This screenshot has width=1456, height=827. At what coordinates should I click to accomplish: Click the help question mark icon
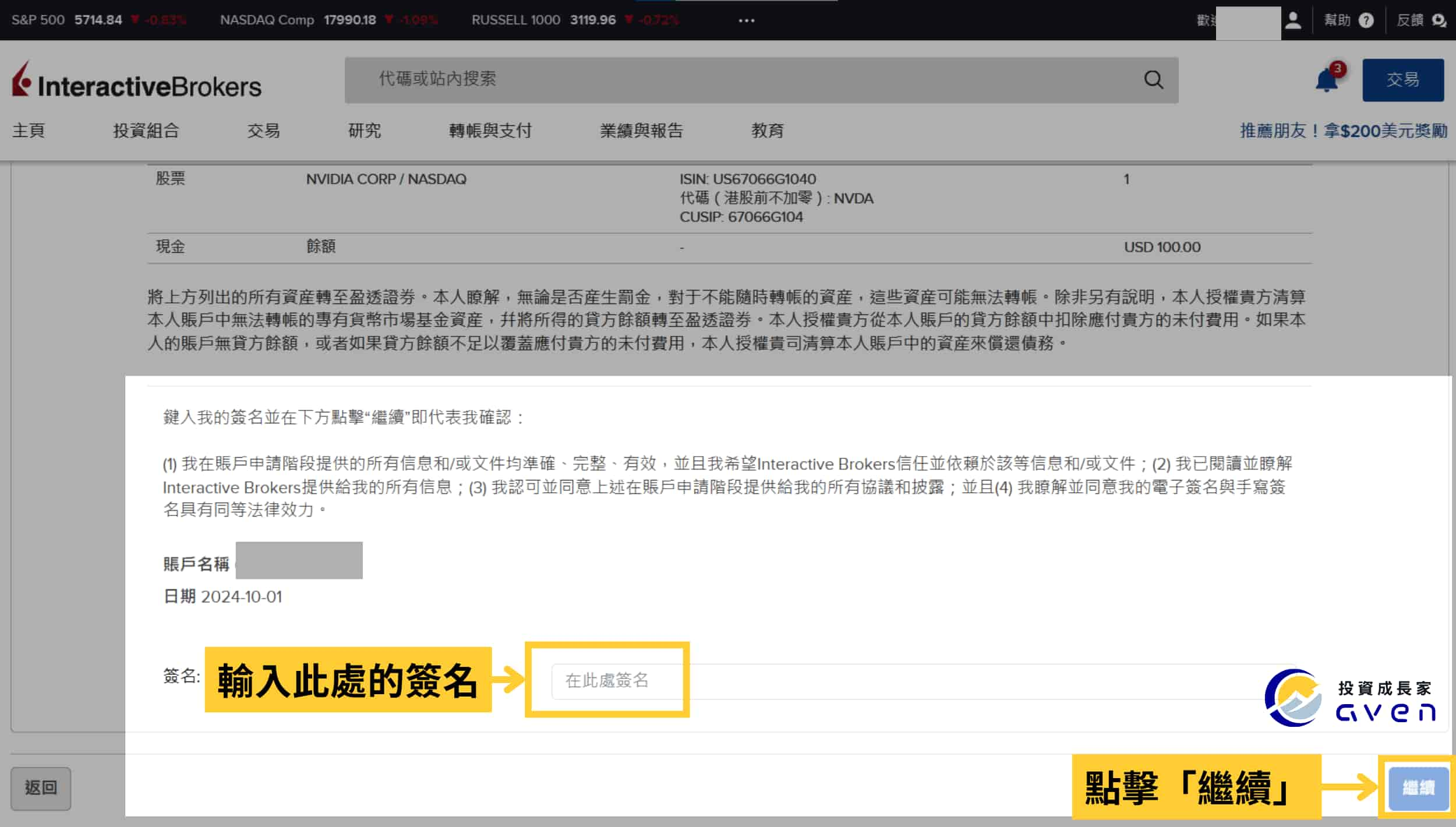pos(1366,20)
